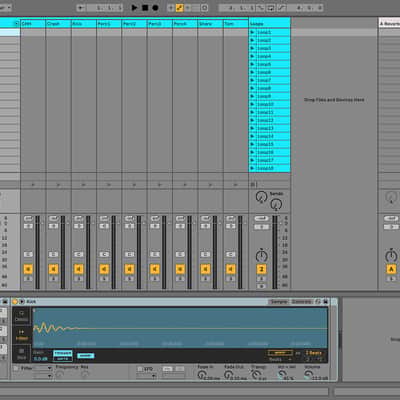Launch the Loop13 clip
The height and width of the screenshot is (400, 400).
click(x=252, y=128)
